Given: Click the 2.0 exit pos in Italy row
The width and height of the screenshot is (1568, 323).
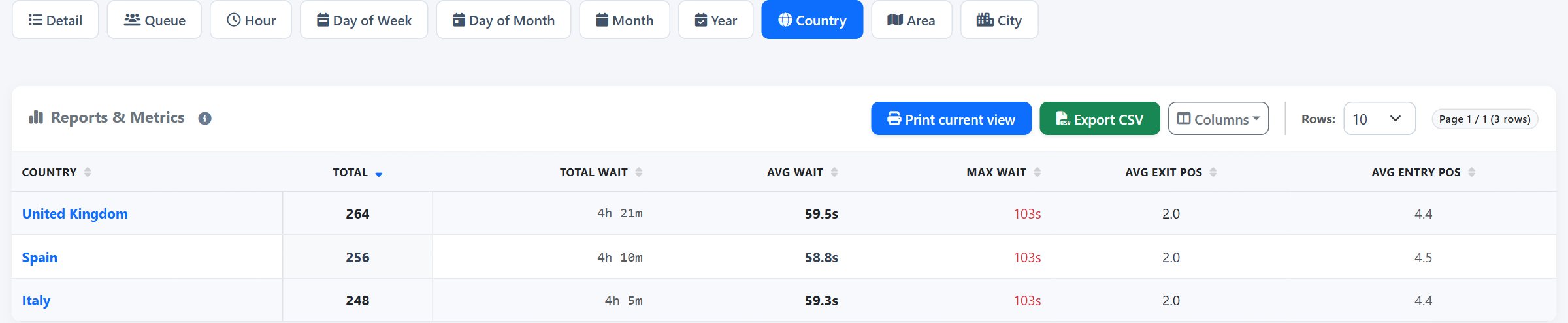Looking at the screenshot, I should tap(1171, 301).
